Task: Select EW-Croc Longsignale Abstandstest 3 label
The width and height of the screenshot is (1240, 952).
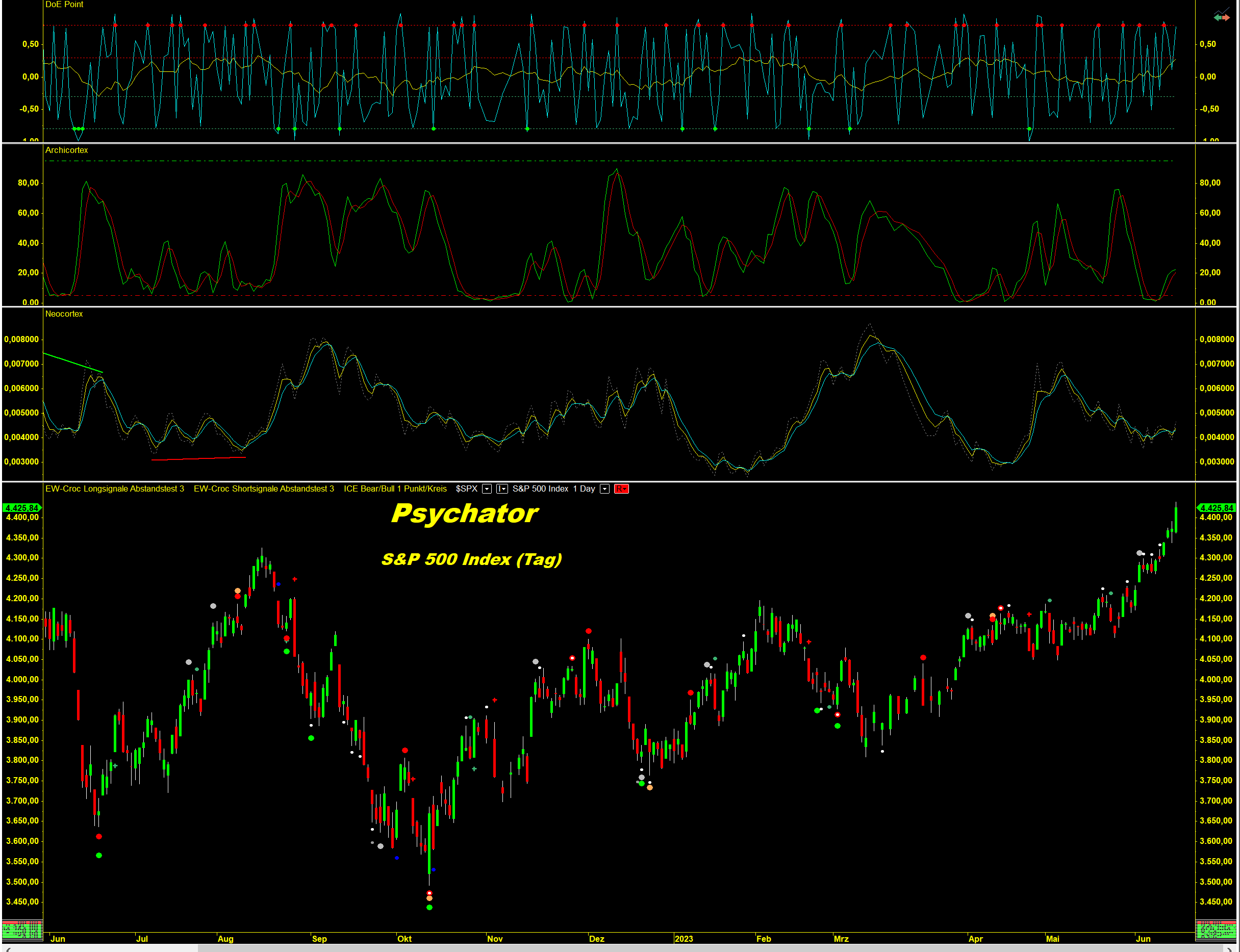Action: coord(114,489)
